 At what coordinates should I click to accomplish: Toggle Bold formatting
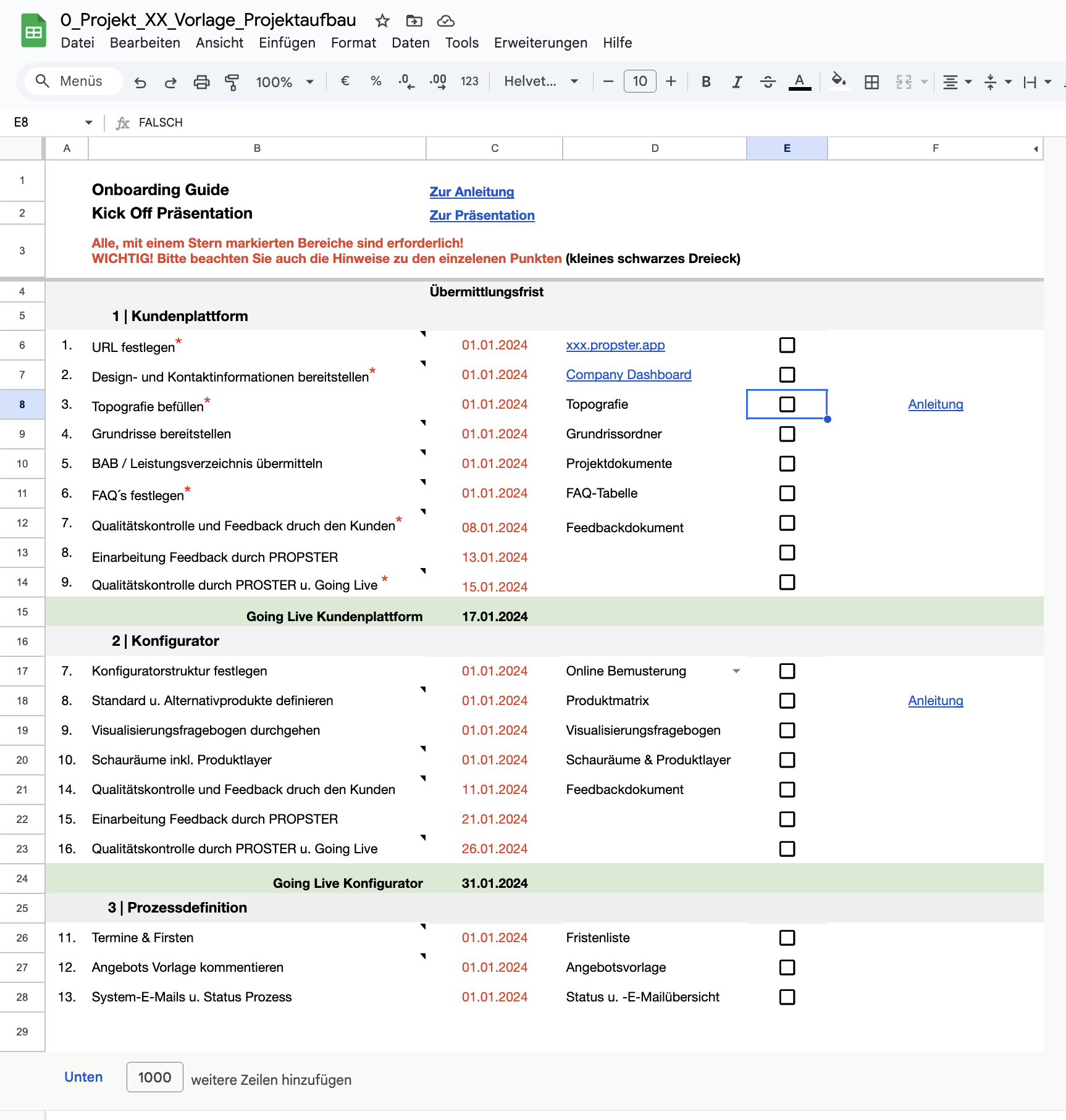[x=706, y=82]
